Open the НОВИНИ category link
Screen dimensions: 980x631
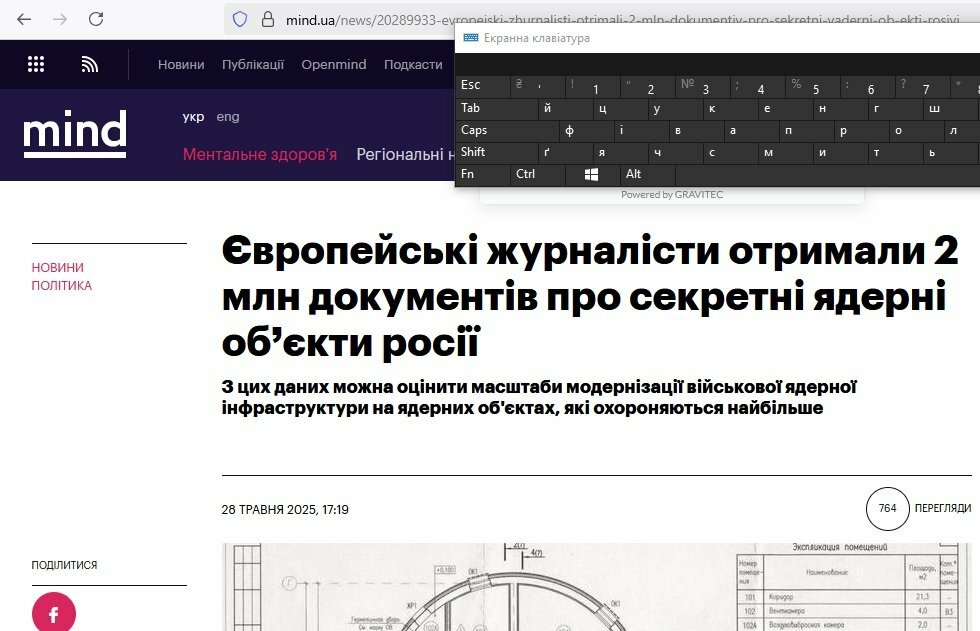pyautogui.click(x=58, y=267)
